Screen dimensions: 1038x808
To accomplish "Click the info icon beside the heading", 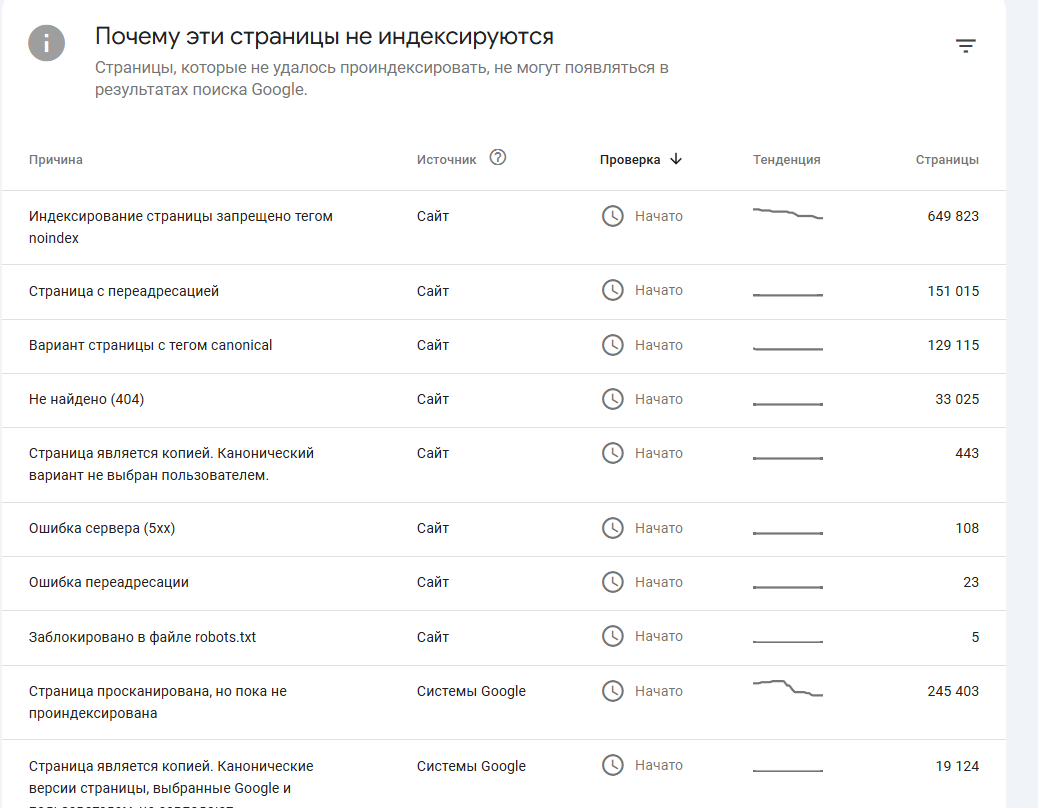I will 47,43.
